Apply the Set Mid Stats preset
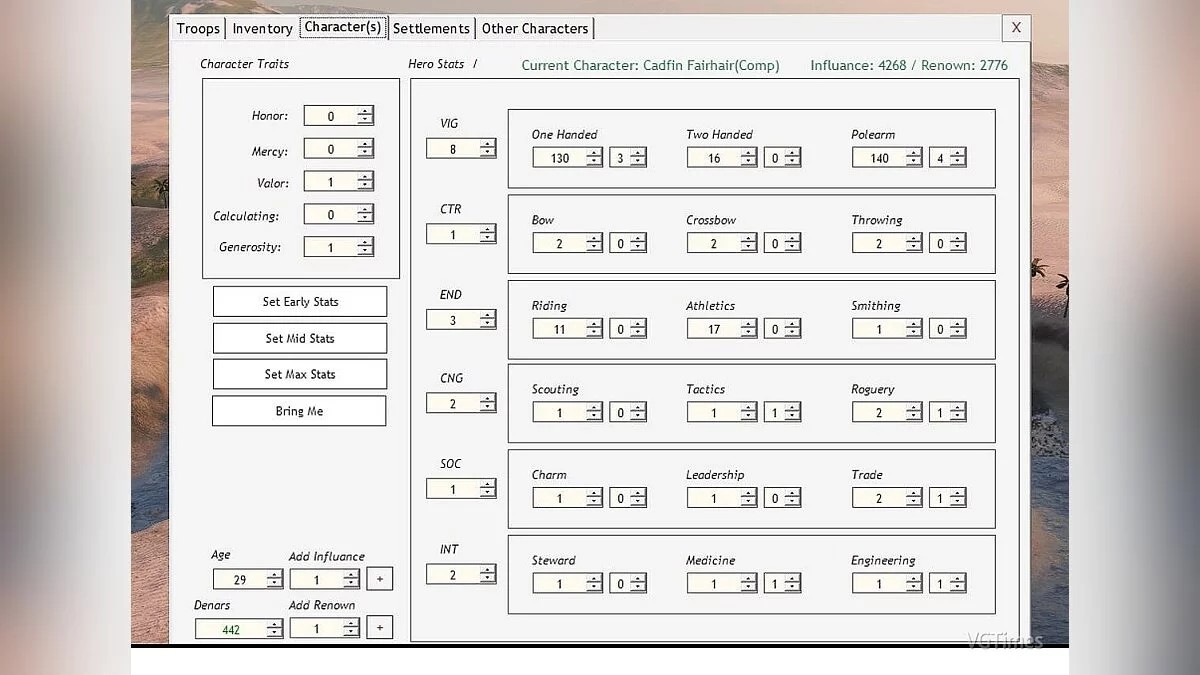 (x=300, y=338)
